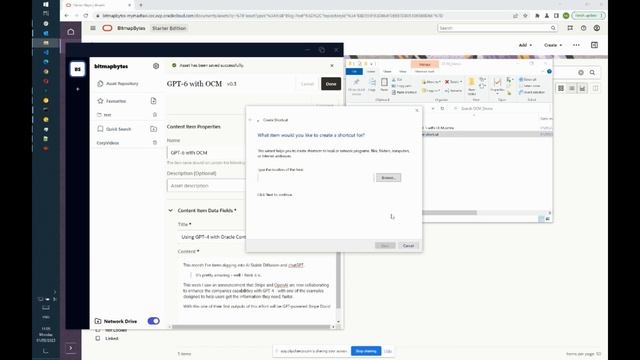This screenshot has width=640, height=360.
Task: Click Invert selection in Explorer ribbon
Action: click(x=532, y=92)
